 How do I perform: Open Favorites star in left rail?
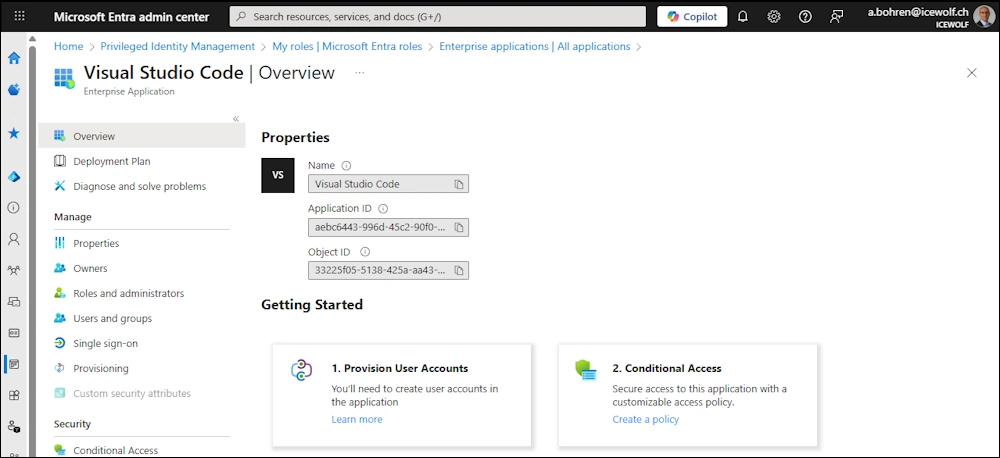pyautogui.click(x=14, y=133)
